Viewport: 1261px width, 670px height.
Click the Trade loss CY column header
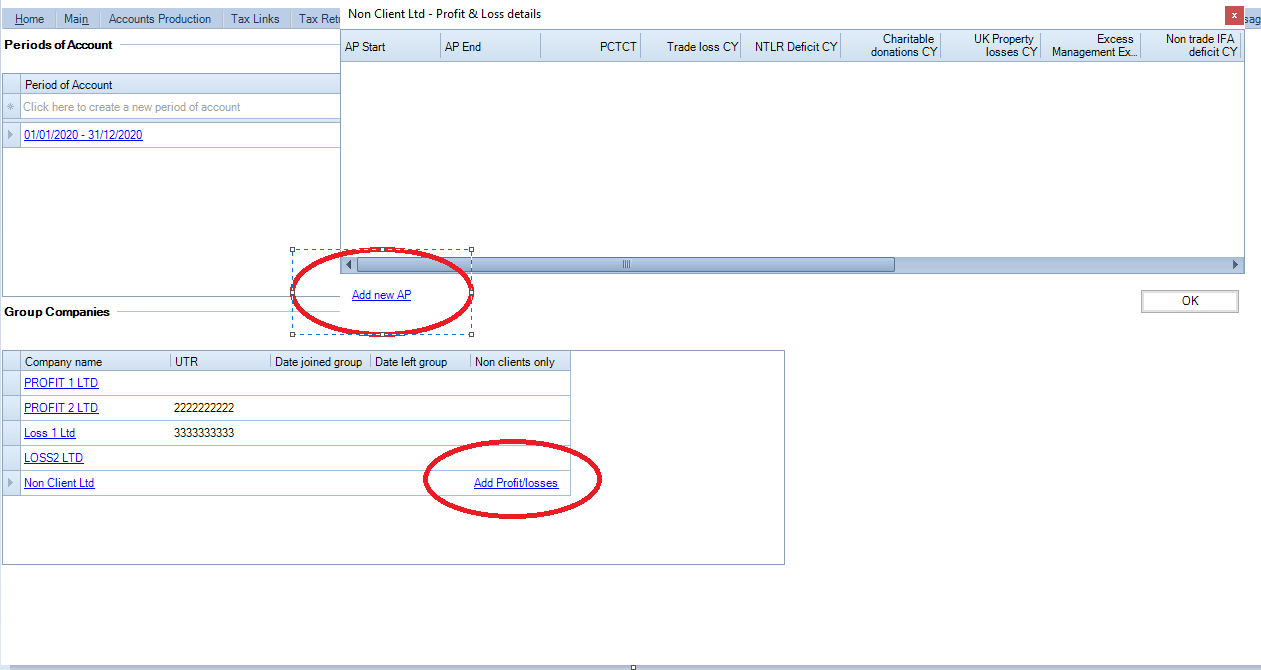691,46
